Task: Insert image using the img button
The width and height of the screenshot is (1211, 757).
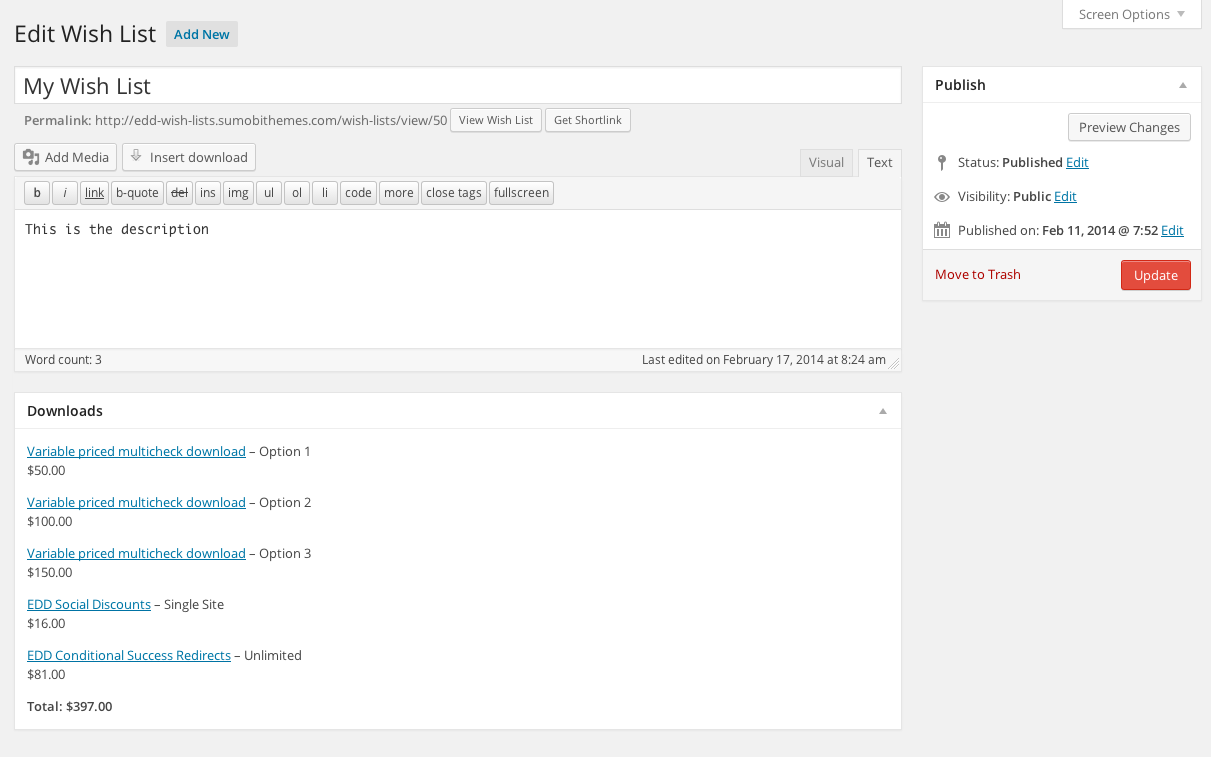Action: 238,193
